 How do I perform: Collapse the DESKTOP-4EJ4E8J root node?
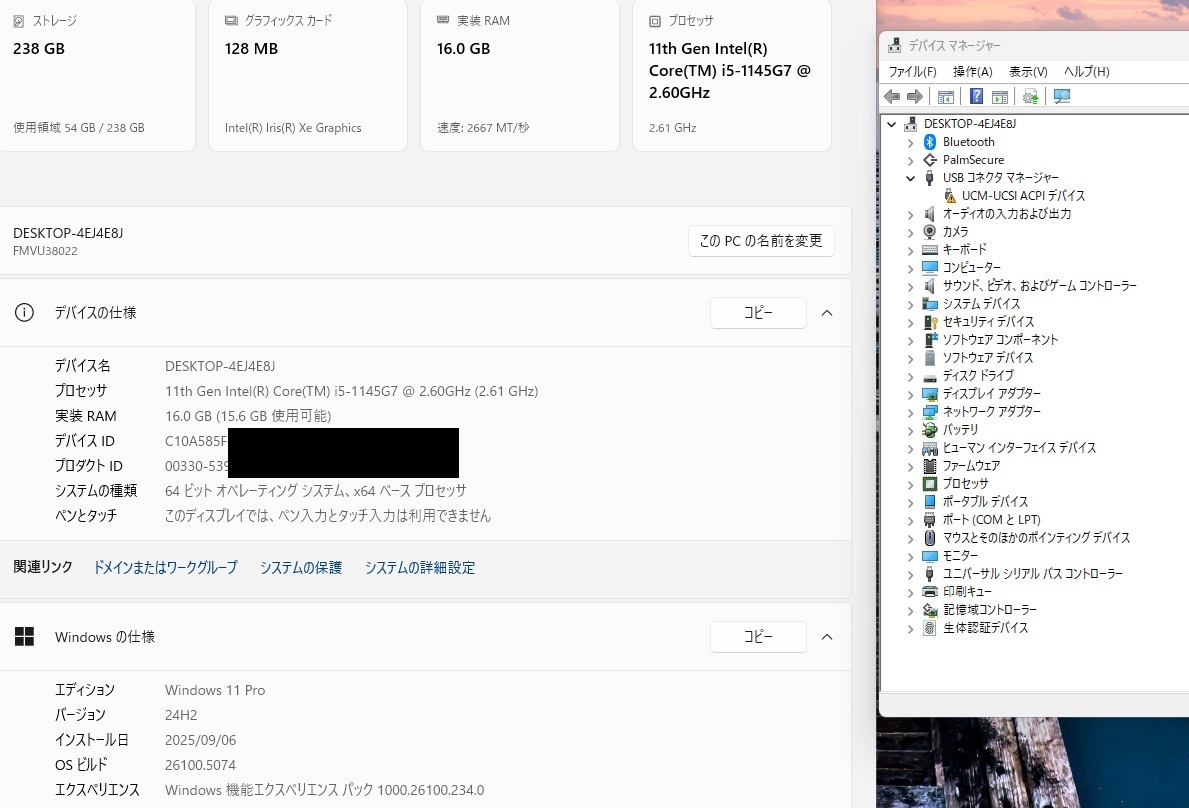pos(892,124)
